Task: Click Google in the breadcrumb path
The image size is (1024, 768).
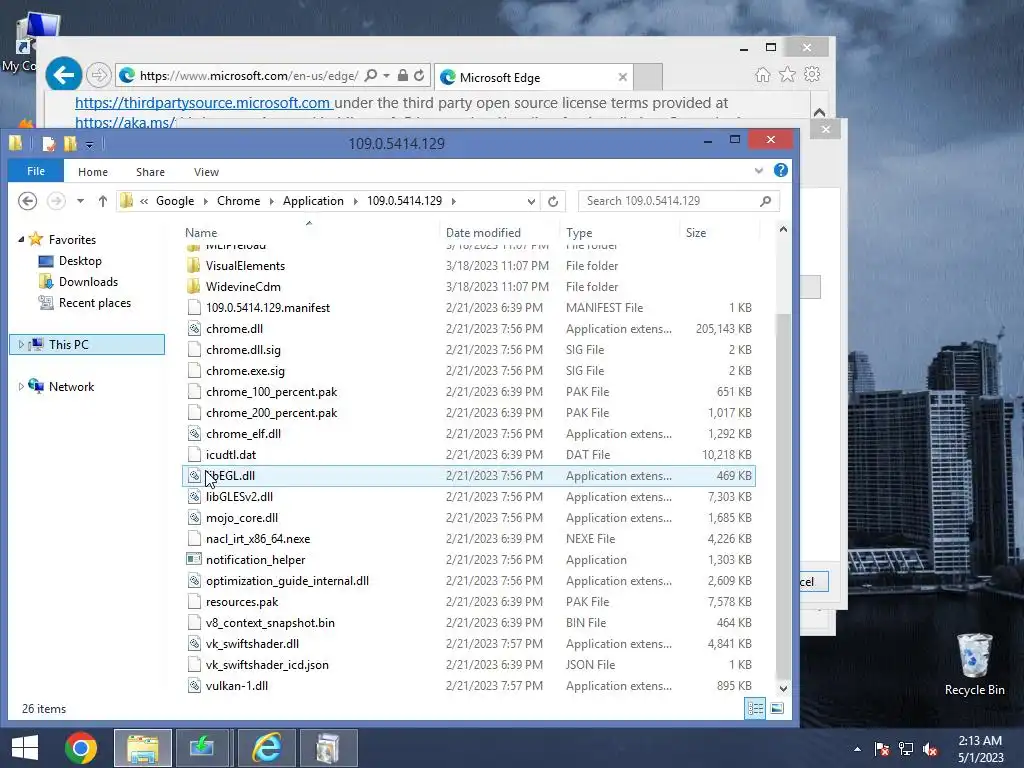Action: click(x=175, y=201)
